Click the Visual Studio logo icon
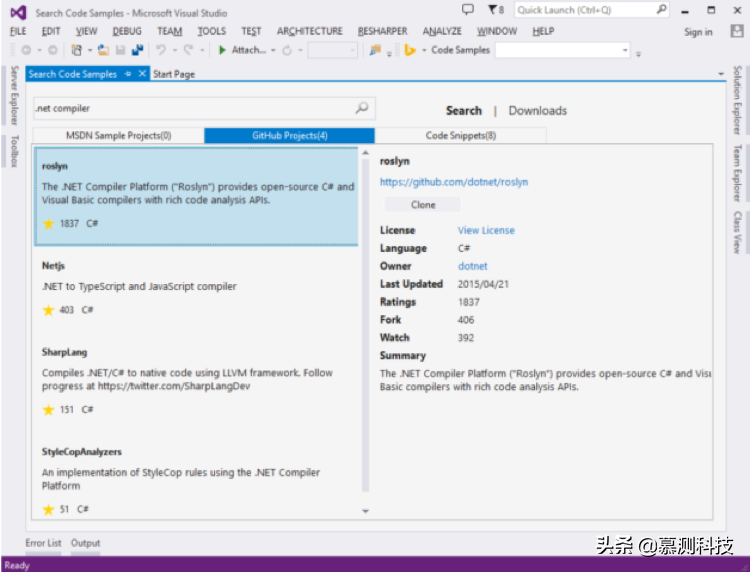 click(x=18, y=12)
